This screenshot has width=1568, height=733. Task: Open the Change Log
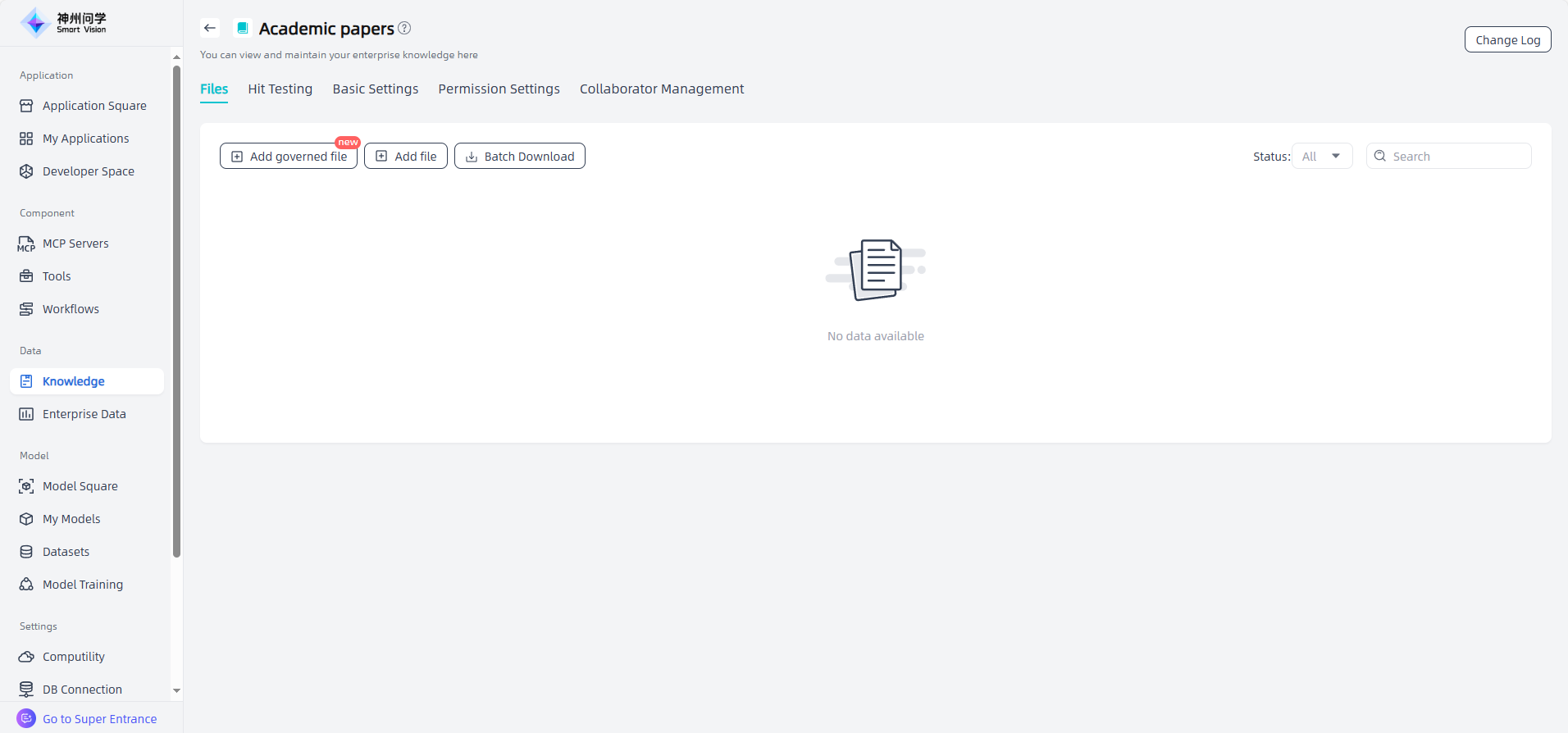pos(1507,39)
